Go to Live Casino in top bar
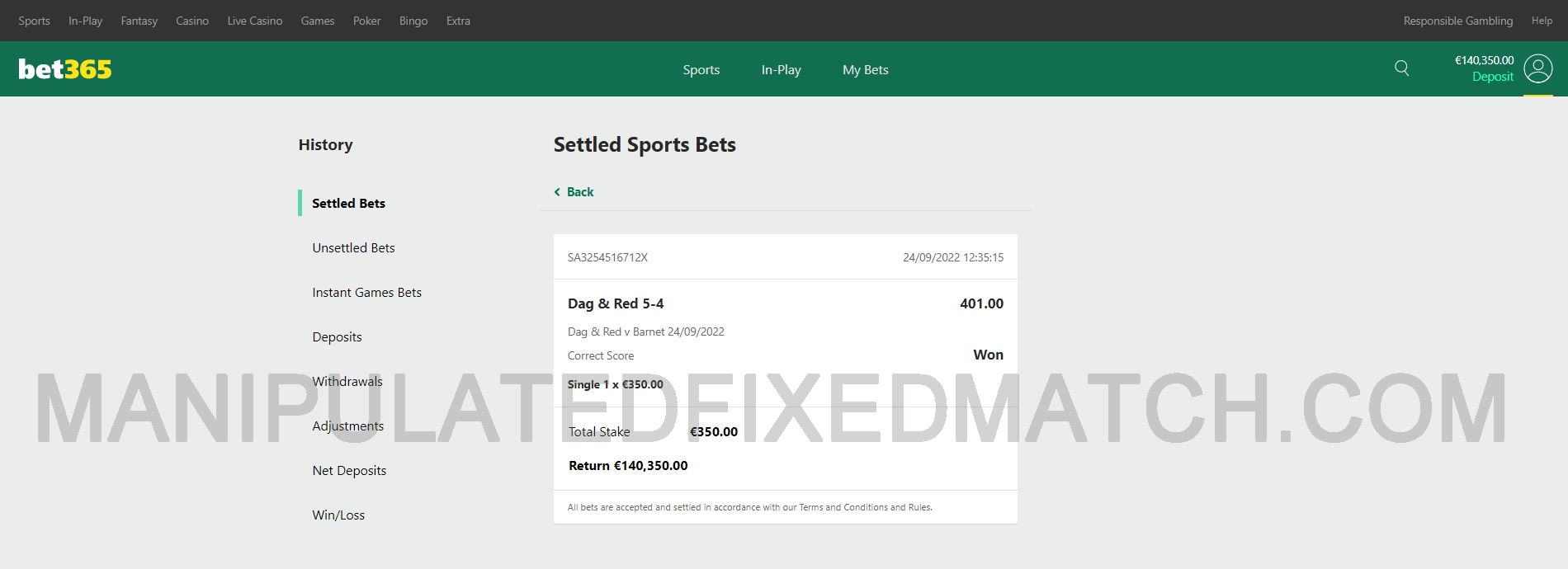Viewport: 1568px width, 569px height. coord(254,21)
